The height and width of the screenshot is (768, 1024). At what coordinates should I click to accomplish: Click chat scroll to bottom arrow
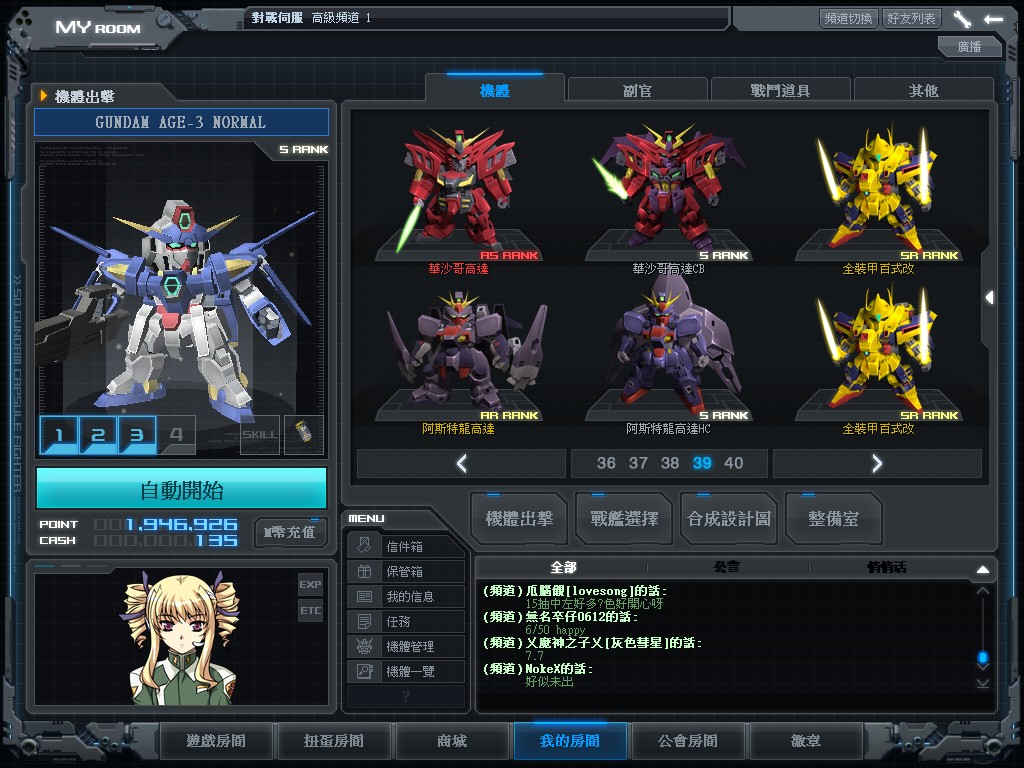(x=983, y=683)
